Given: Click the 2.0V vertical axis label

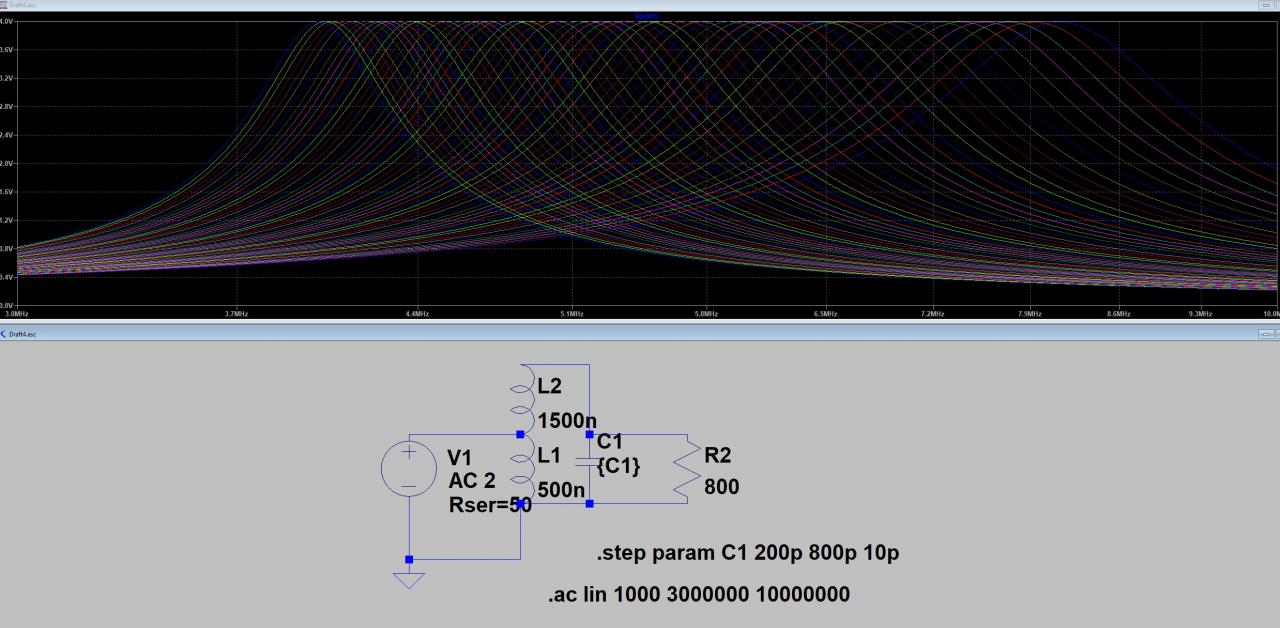Looking at the screenshot, I should [x=7, y=163].
